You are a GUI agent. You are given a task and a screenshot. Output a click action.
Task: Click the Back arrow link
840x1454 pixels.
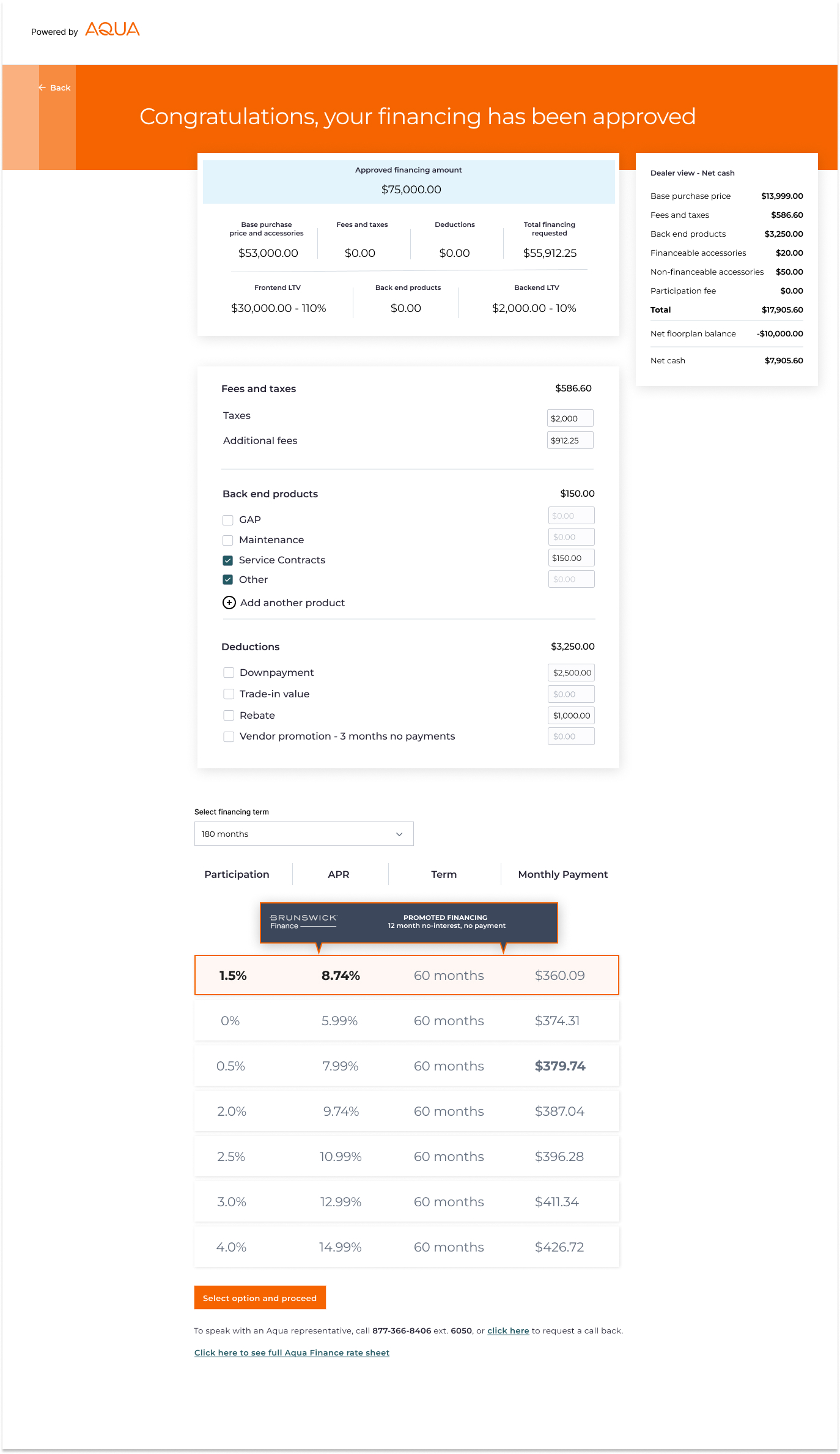coord(54,87)
